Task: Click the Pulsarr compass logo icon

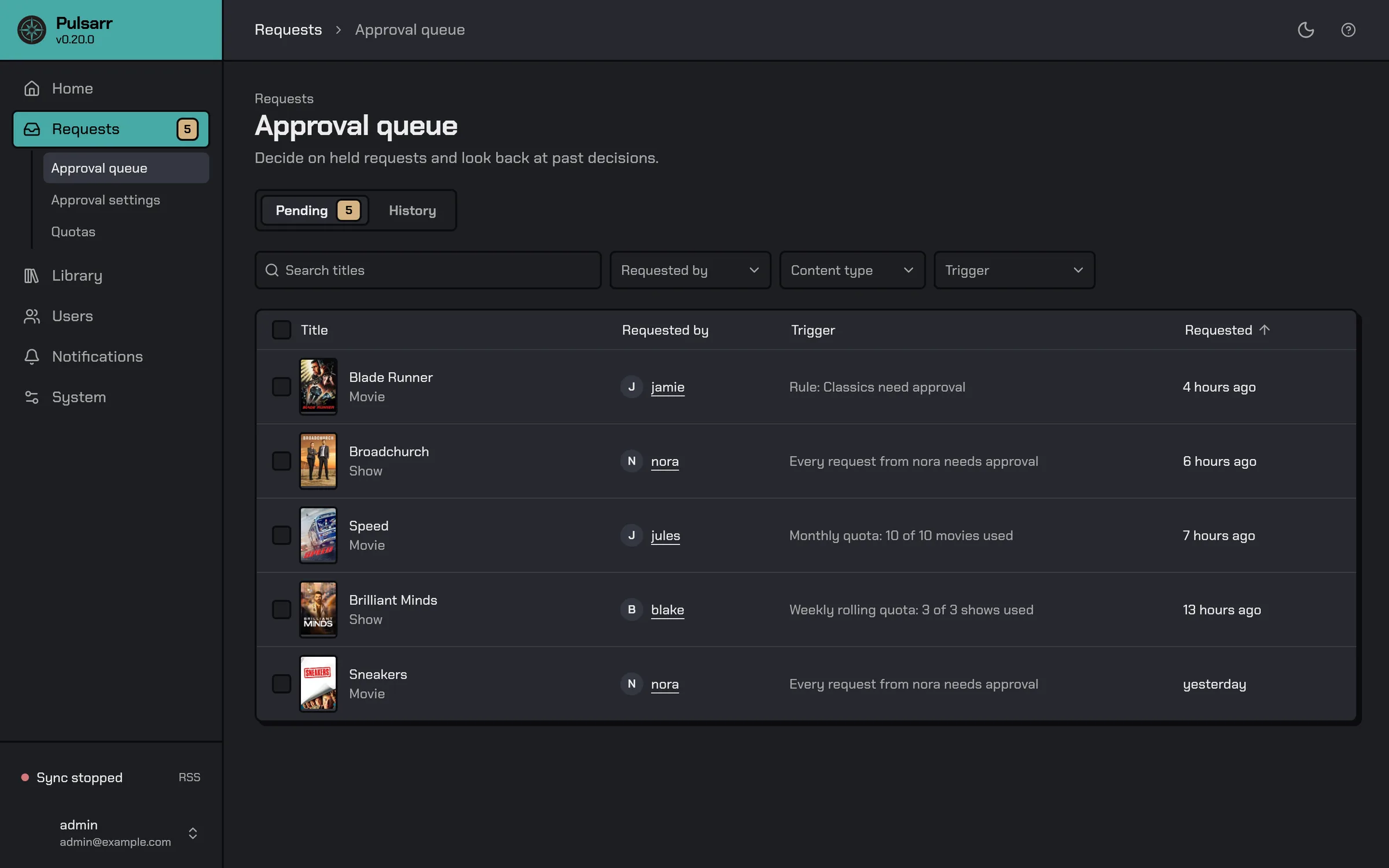Action: (31, 30)
